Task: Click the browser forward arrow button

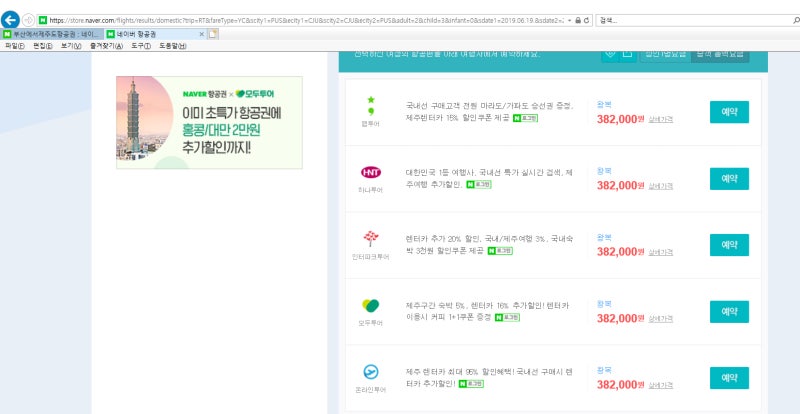Action: (x=29, y=20)
